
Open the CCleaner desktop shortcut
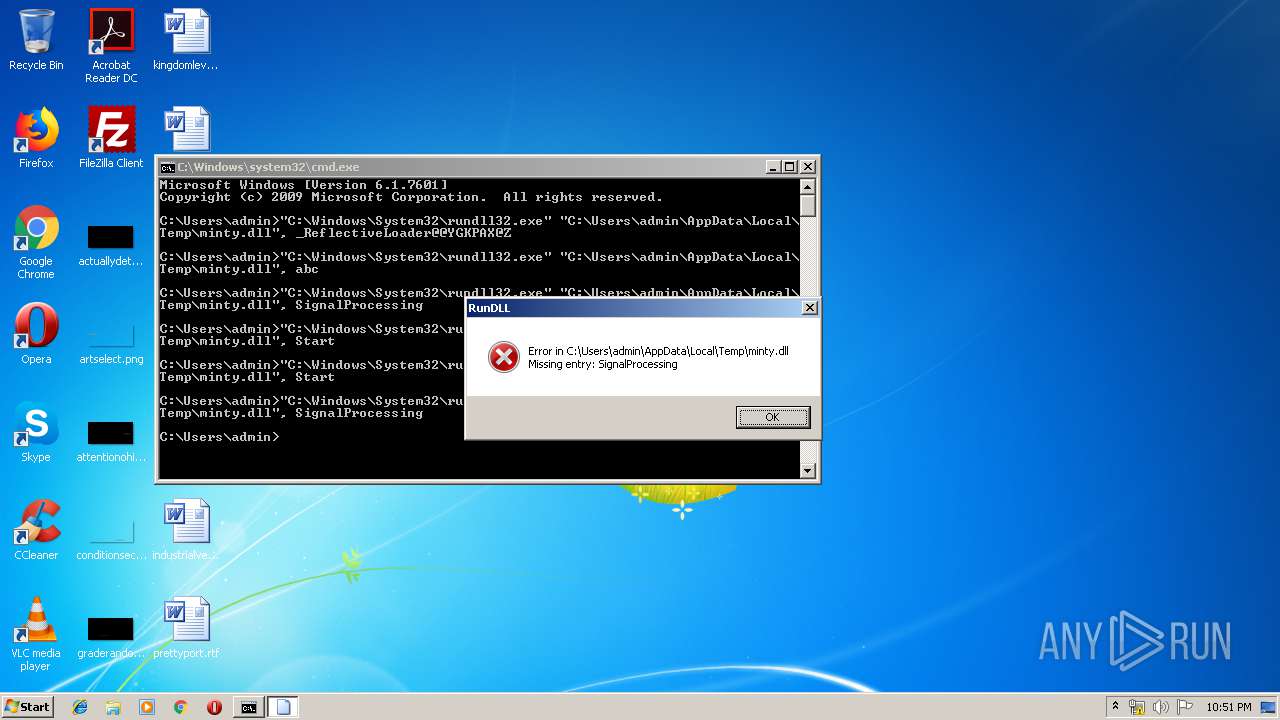(x=36, y=530)
